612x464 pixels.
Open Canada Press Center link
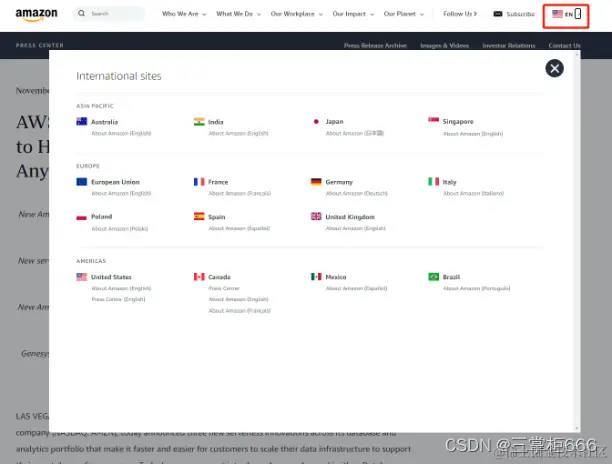[224, 288]
